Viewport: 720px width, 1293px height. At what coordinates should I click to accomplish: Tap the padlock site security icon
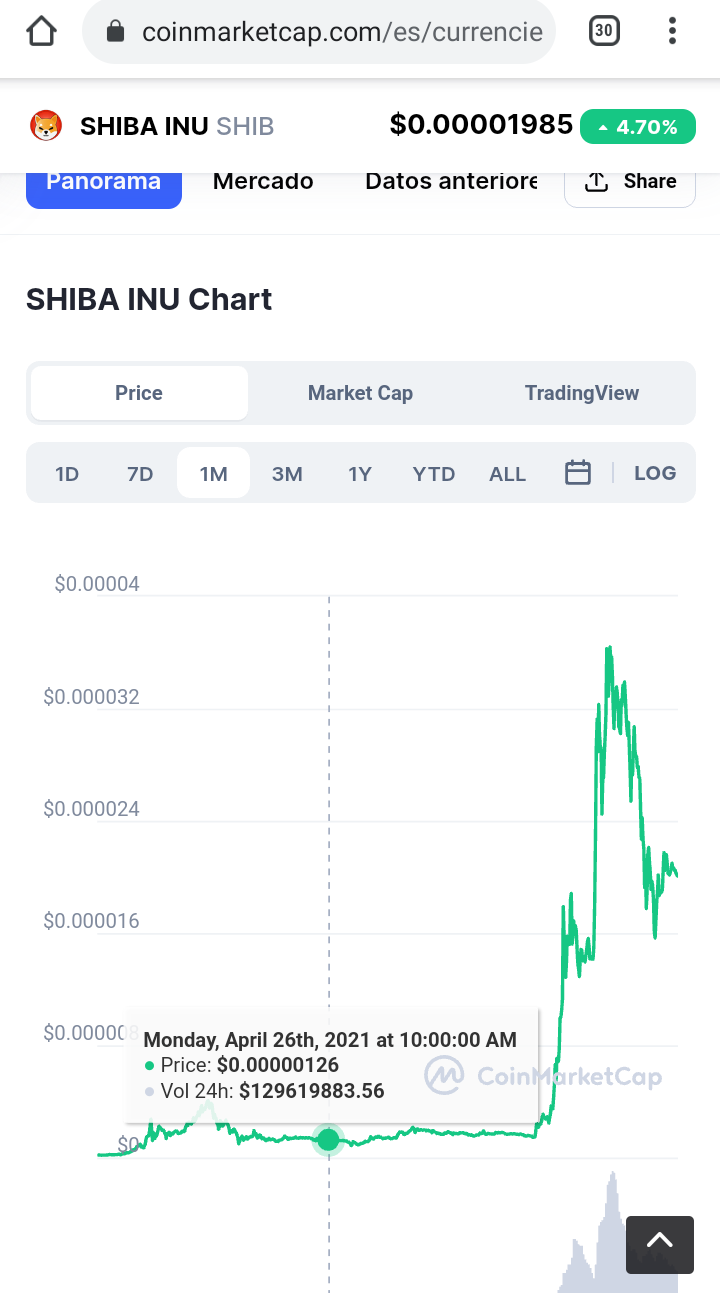click(115, 32)
